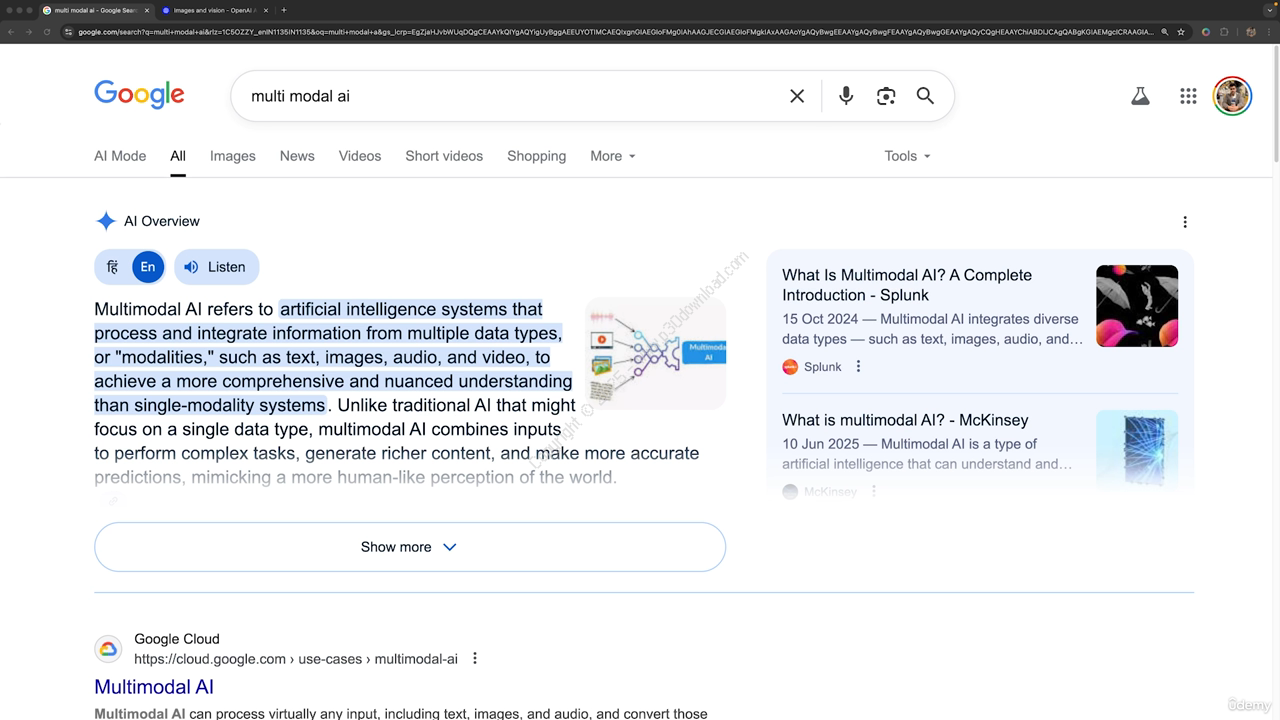This screenshot has height=720, width=1280.
Task: Close the Google Search tab
Action: pyautogui.click(x=147, y=10)
